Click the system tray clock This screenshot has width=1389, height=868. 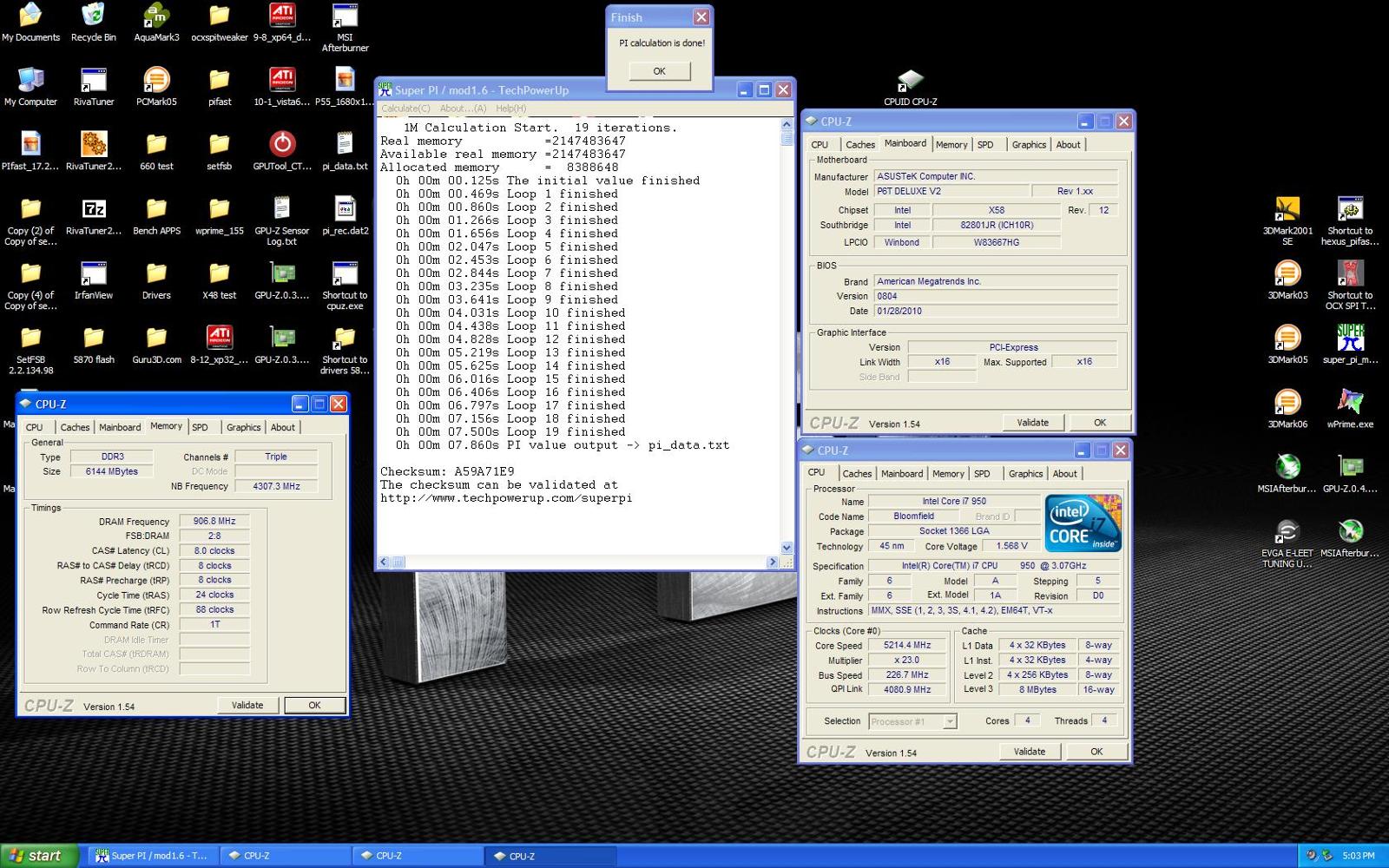(1358, 855)
